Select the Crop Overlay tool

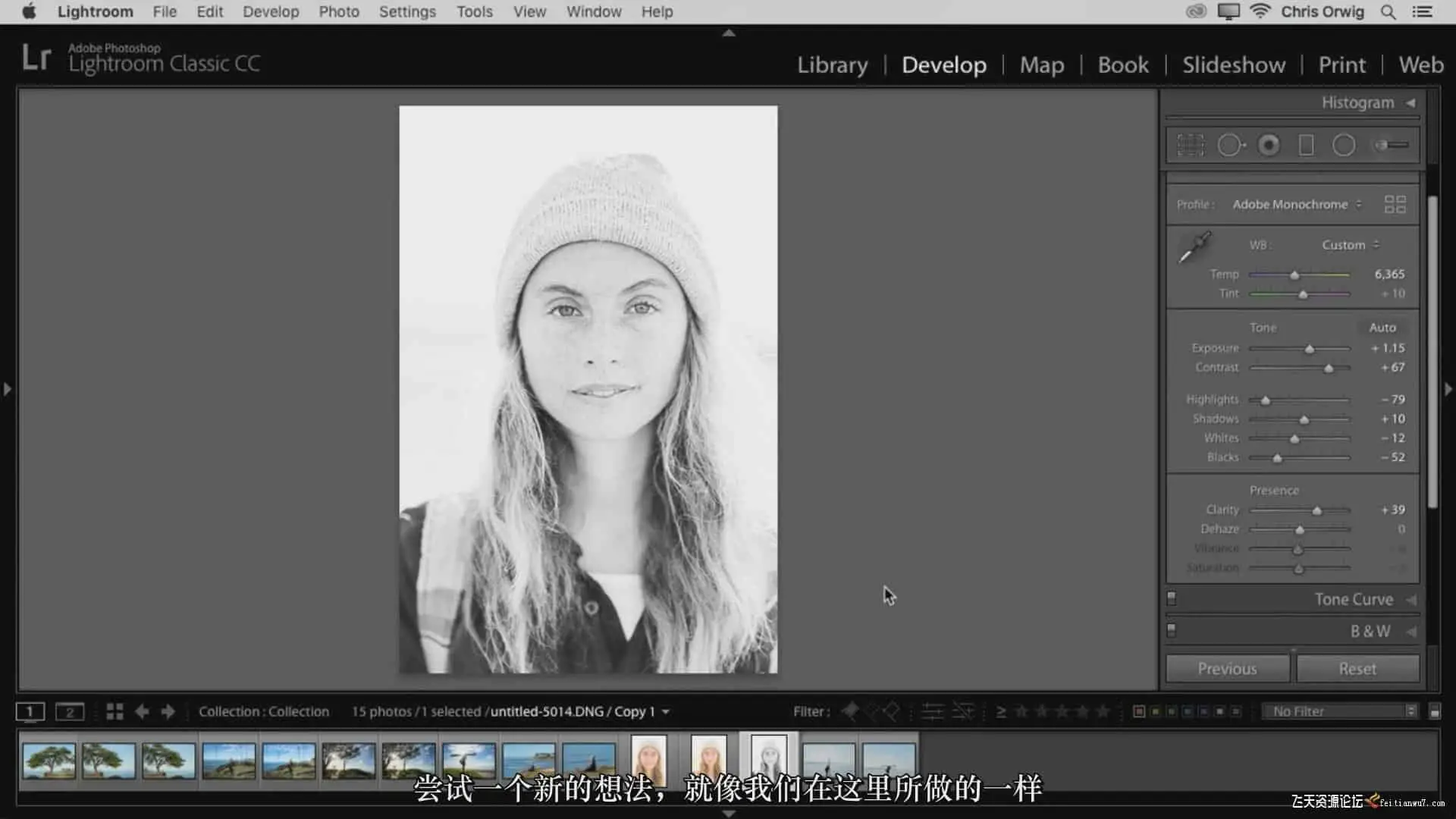pyautogui.click(x=1190, y=145)
